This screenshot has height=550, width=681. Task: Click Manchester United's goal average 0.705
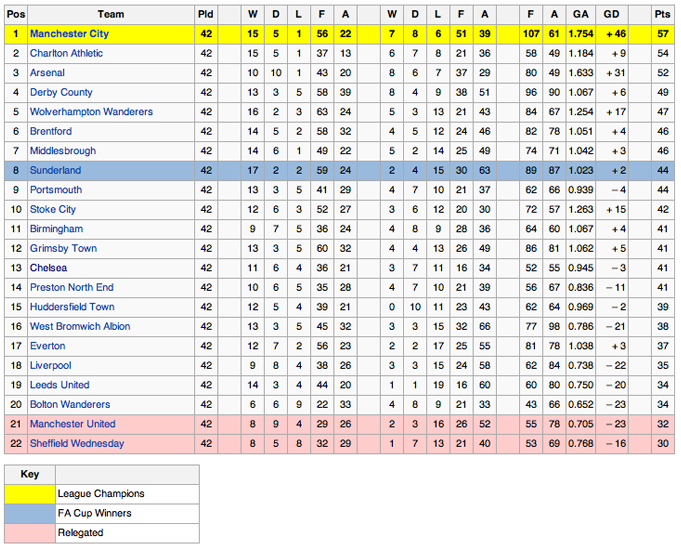click(x=581, y=424)
